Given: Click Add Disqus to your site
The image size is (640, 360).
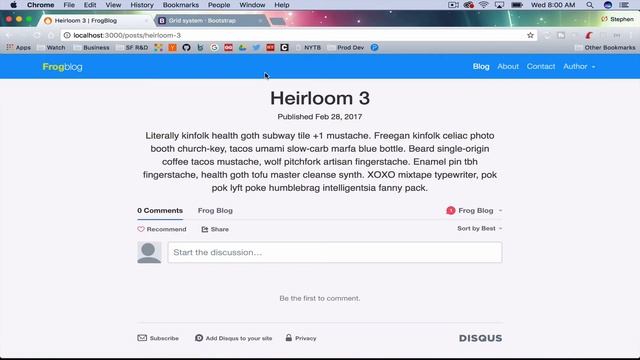Looking at the screenshot, I should [x=233, y=338].
